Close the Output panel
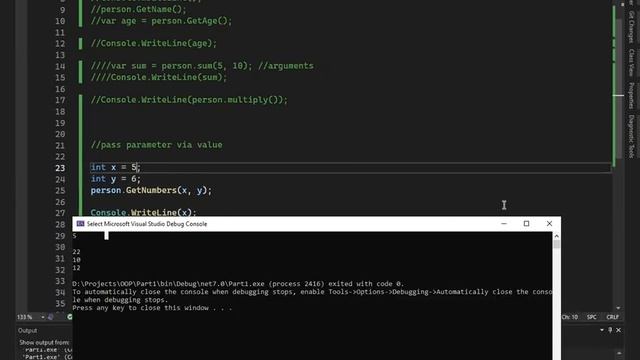The height and width of the screenshot is (360, 640). pyautogui.click(x=618, y=330)
